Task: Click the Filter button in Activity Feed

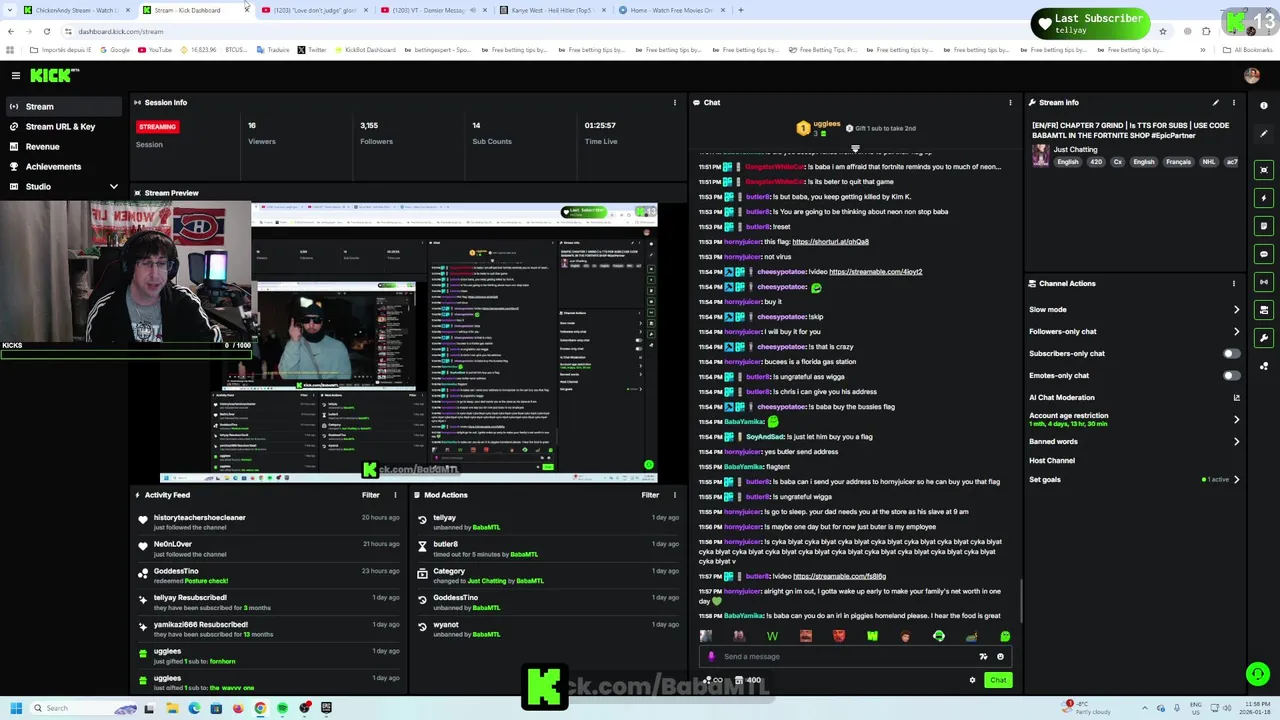Action: click(x=370, y=495)
